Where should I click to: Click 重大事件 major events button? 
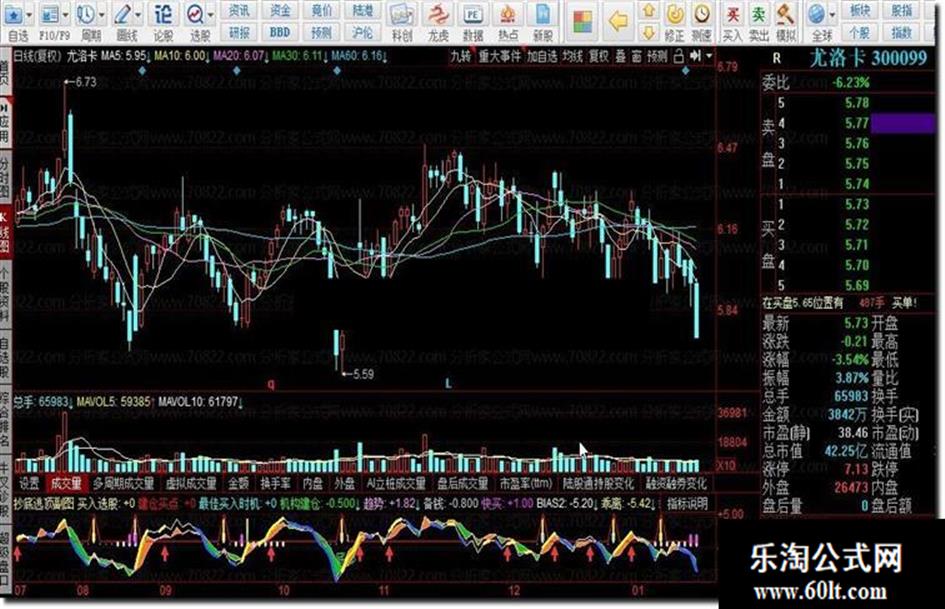coord(499,57)
